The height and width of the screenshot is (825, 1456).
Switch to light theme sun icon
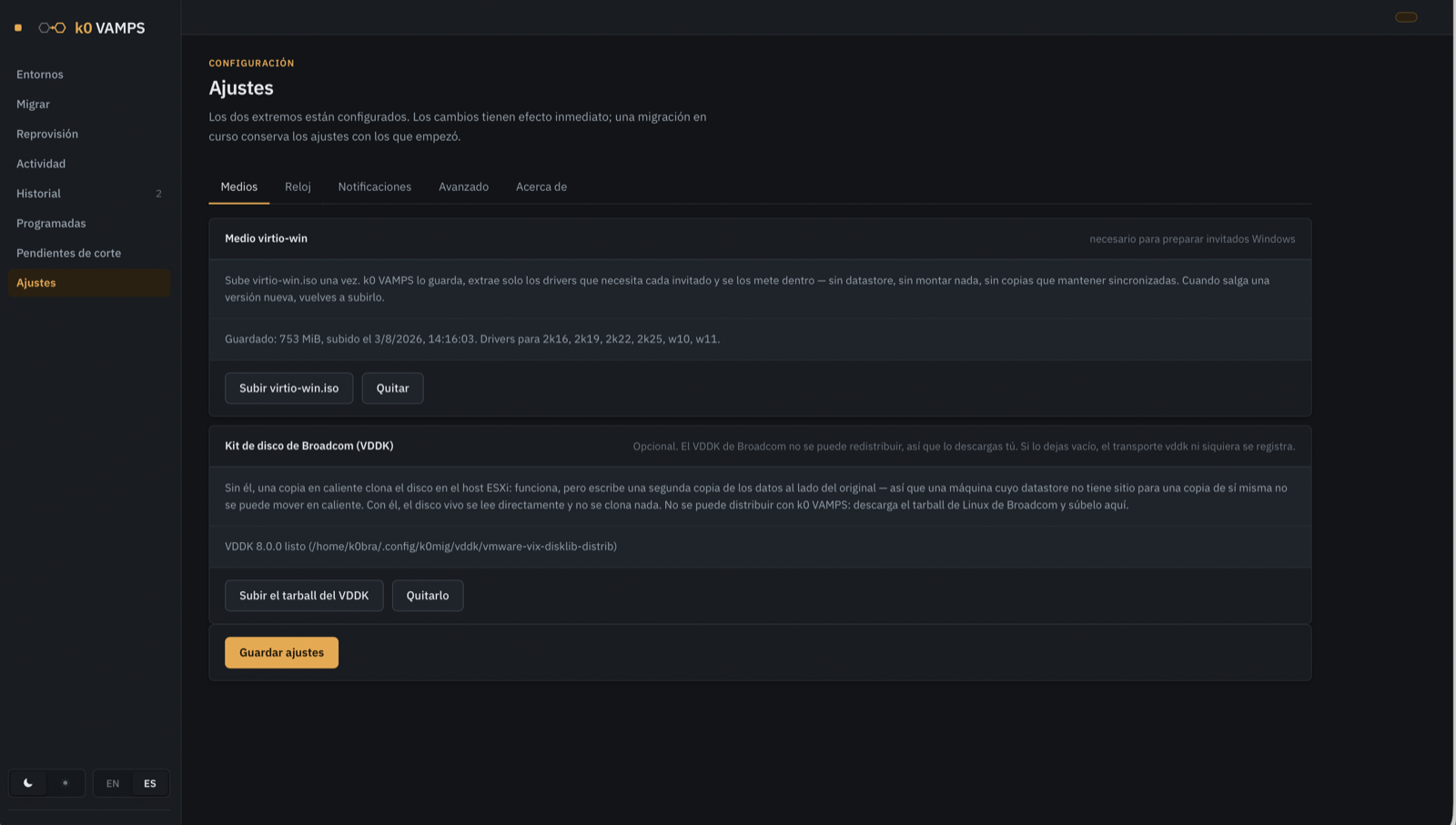(x=66, y=783)
